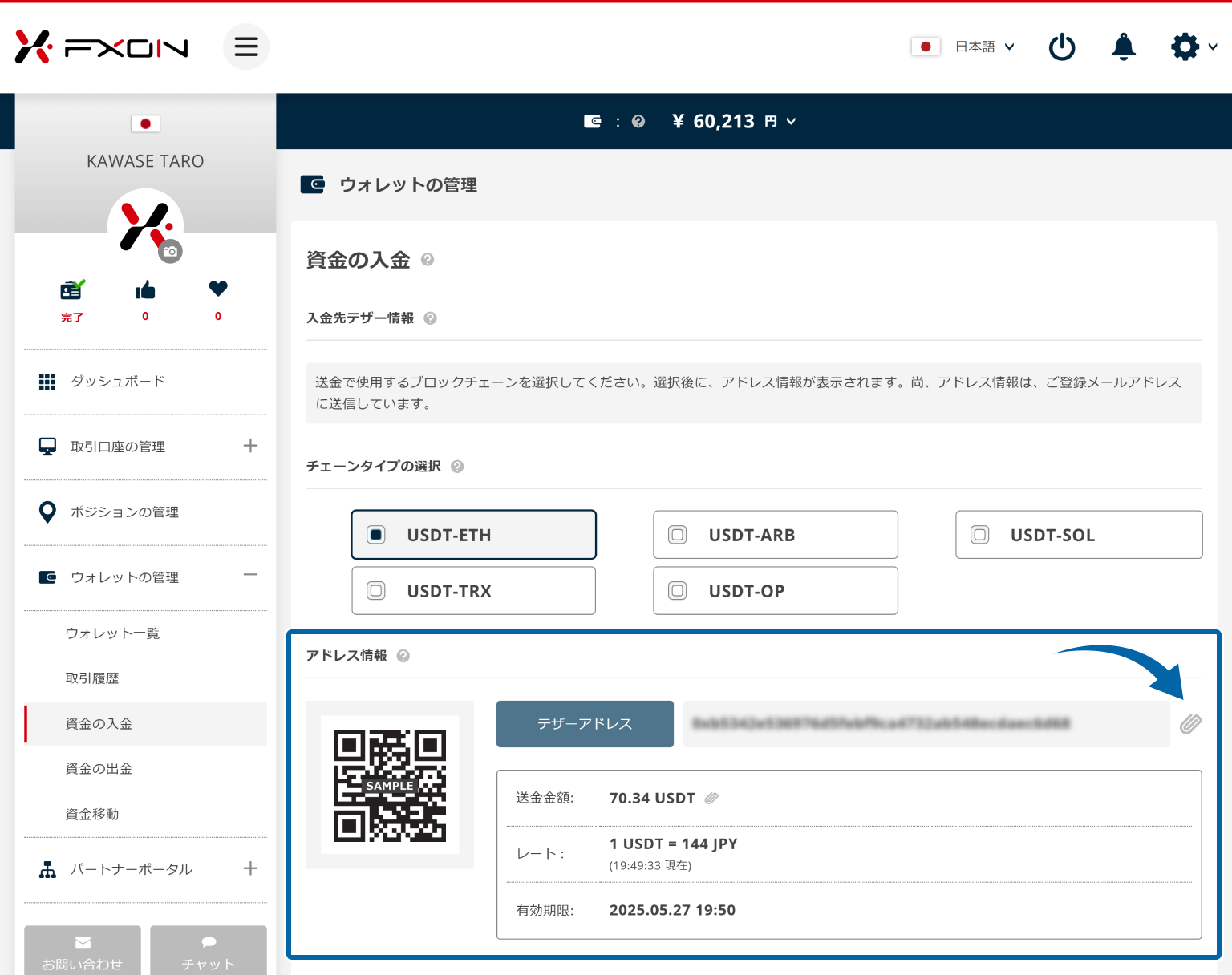Click the heart favorites icon
This screenshot has width=1232, height=975.
(218, 288)
